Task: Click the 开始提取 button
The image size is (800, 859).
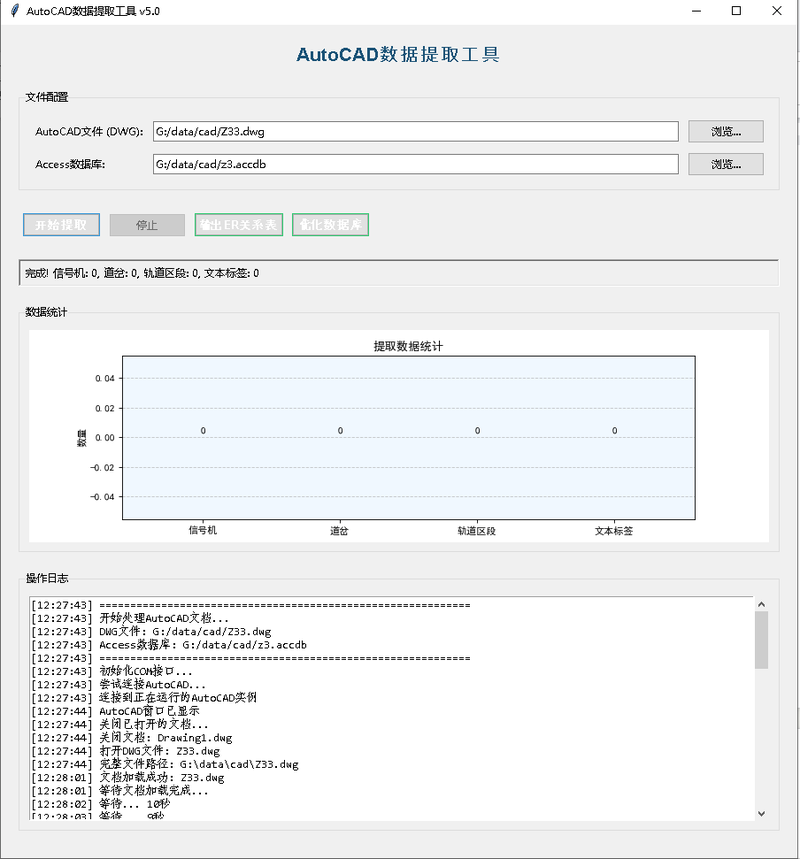Action: click(x=61, y=225)
